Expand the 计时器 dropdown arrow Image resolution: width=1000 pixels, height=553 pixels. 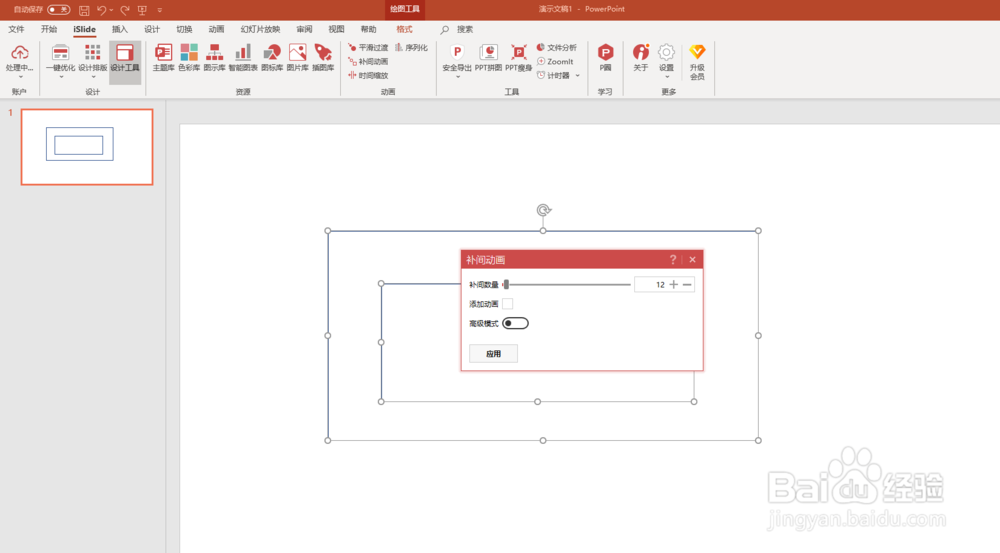tap(578, 76)
